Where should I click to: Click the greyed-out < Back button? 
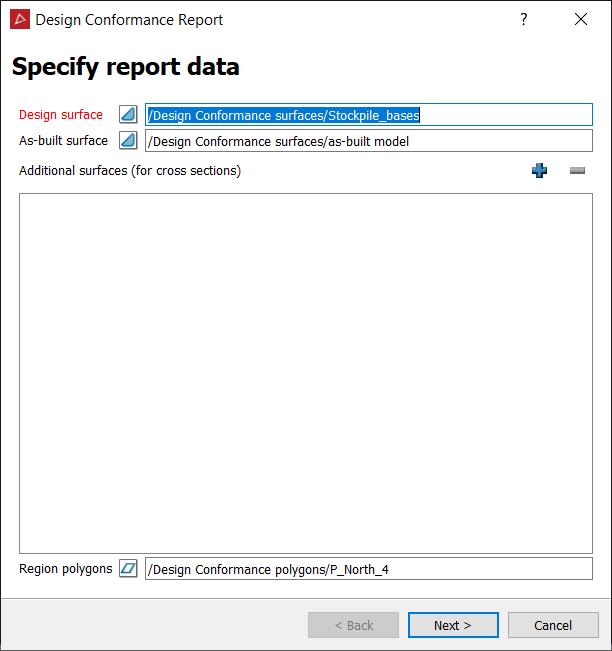pyautogui.click(x=353, y=625)
